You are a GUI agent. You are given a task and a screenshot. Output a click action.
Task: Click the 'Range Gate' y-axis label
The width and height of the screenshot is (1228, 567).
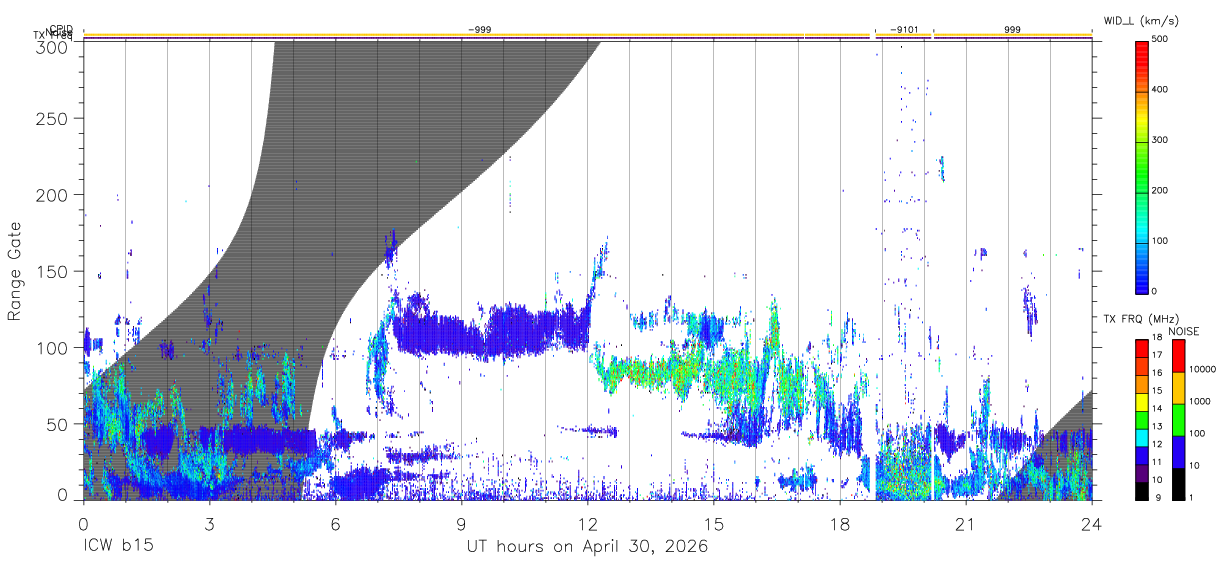tap(15, 272)
